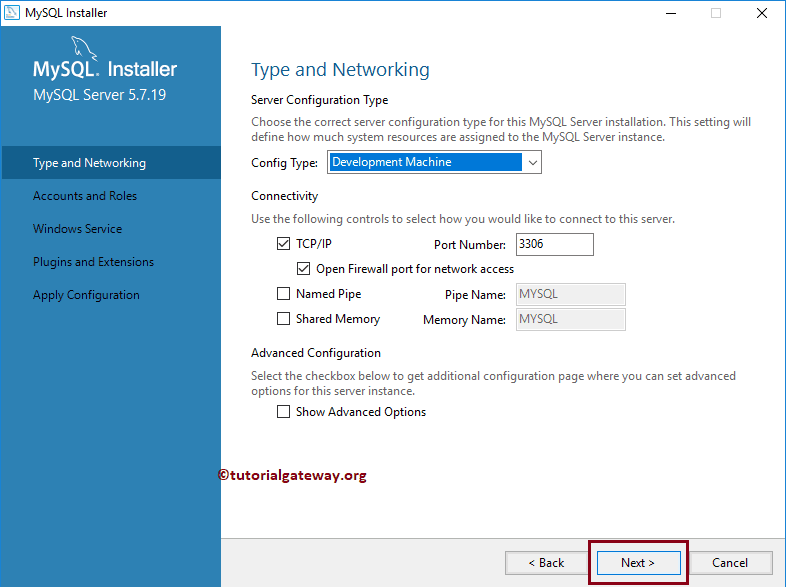Click the Pipe Name: label
Viewport: 786px width, 587px height.
click(x=475, y=295)
